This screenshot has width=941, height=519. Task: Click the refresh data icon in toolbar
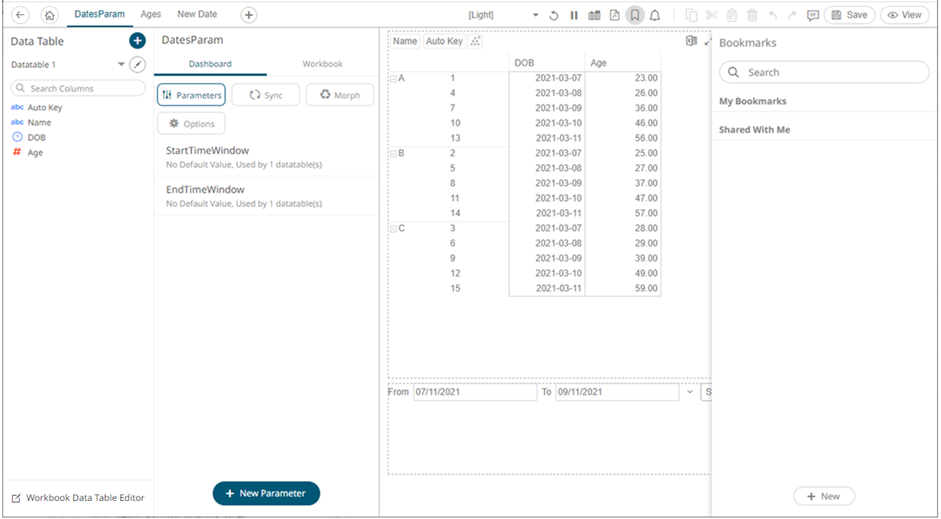(554, 15)
